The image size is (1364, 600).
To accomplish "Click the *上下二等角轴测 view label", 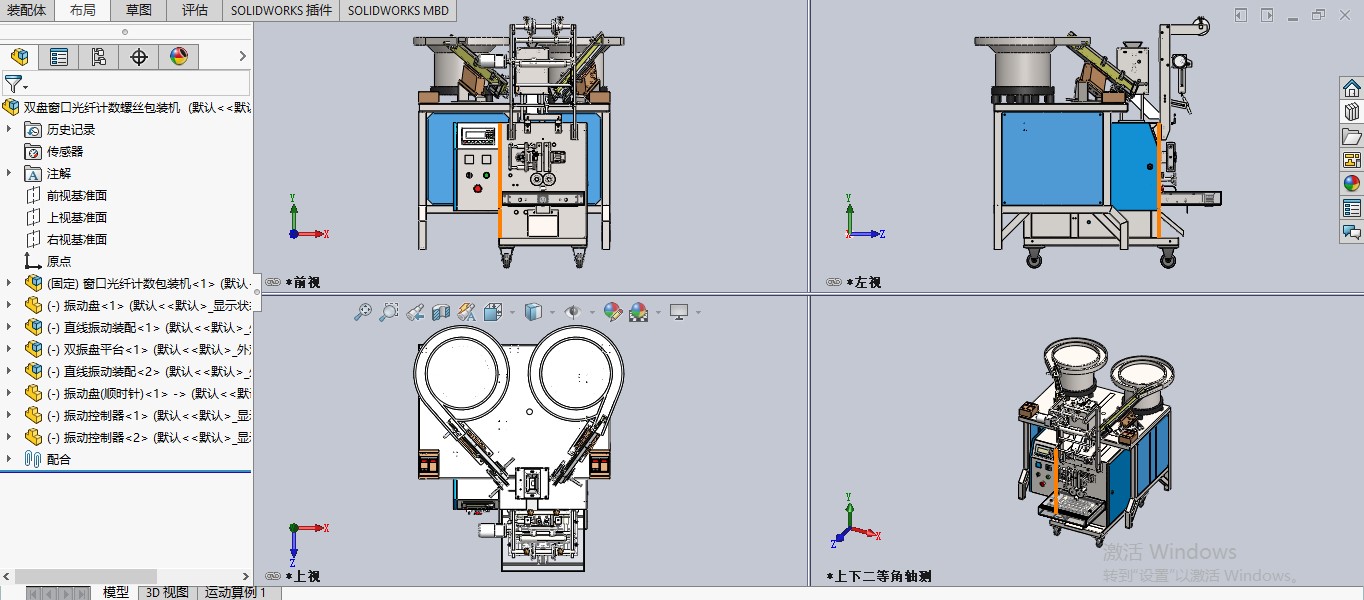I will 879,576.
